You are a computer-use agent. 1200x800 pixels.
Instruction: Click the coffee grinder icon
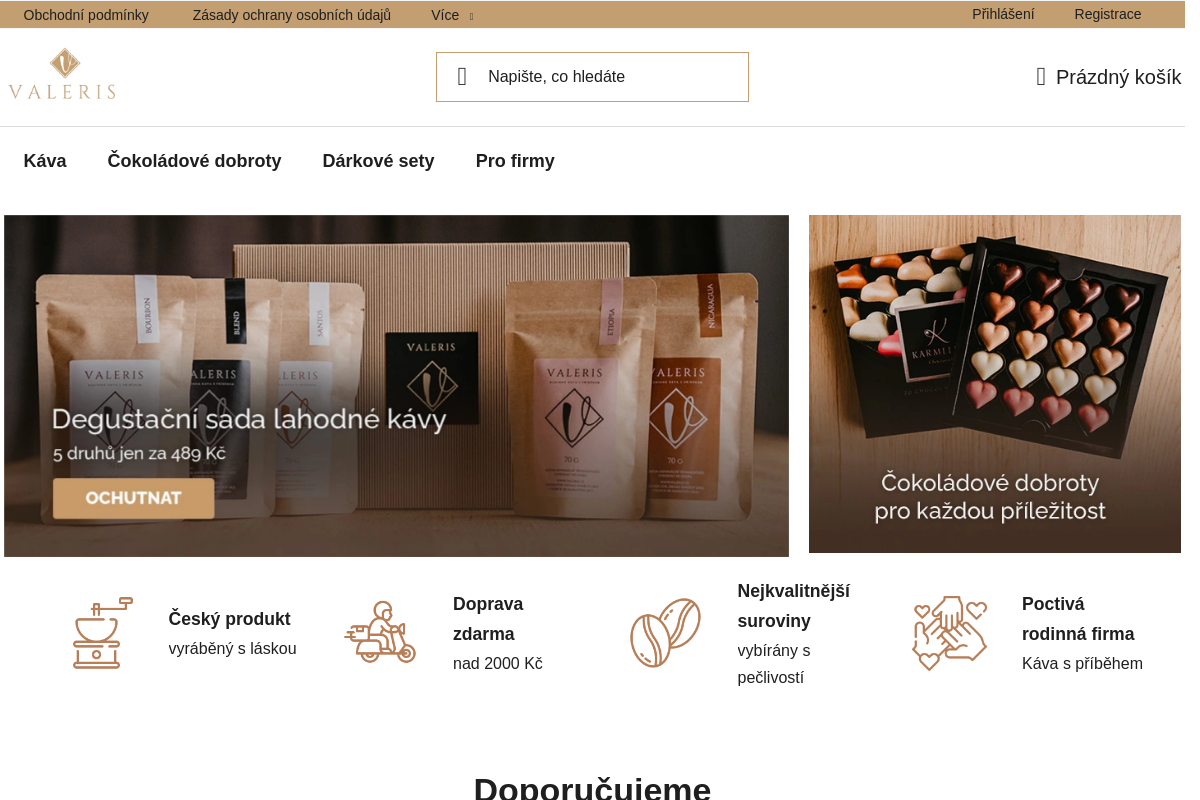[x=101, y=633]
